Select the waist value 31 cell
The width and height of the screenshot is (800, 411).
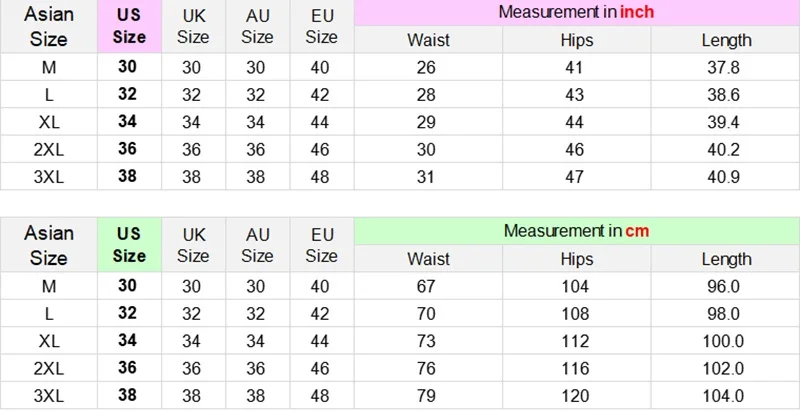[x=428, y=176]
